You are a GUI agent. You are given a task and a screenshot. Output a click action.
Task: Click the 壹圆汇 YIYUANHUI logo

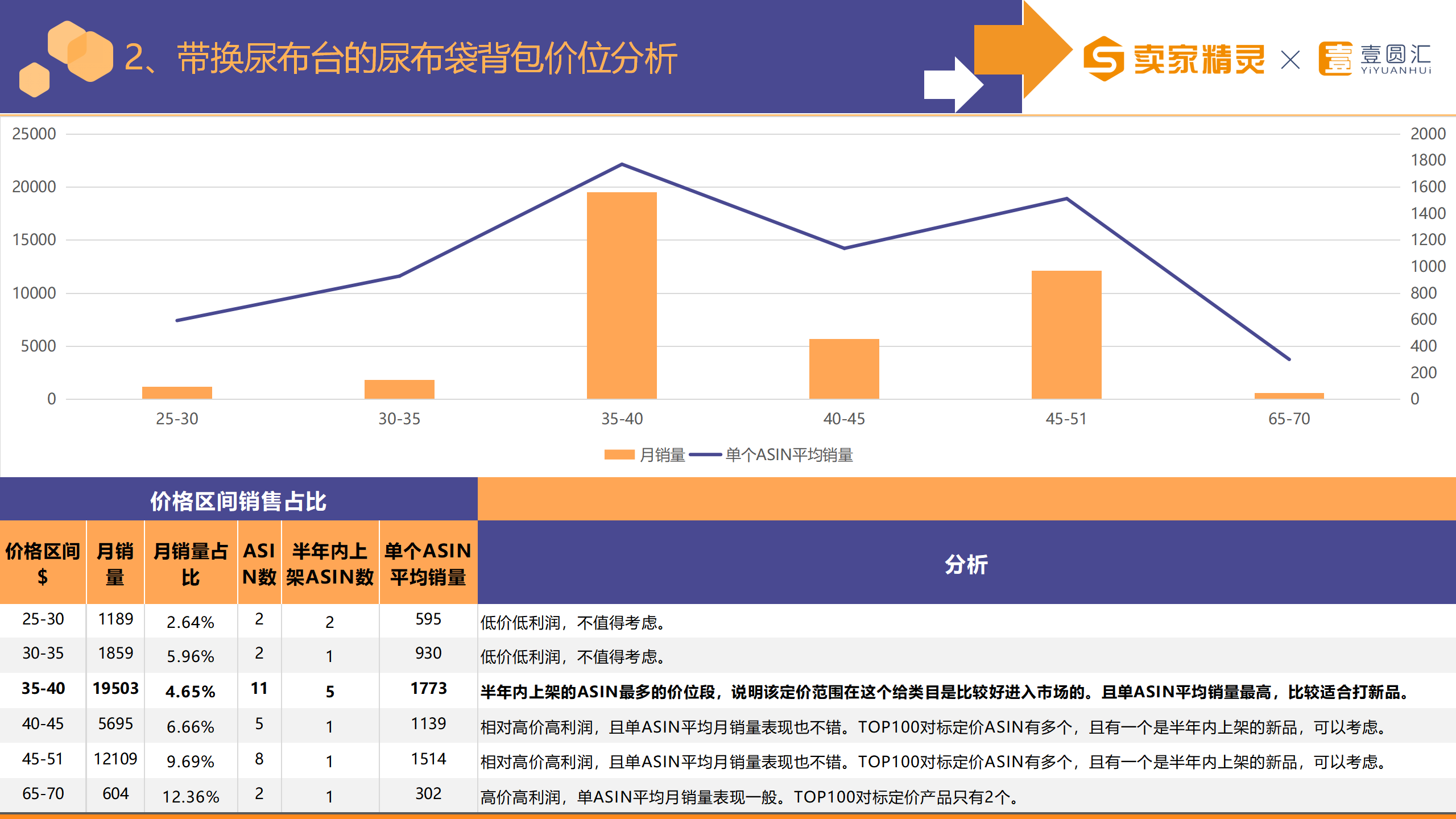click(x=1375, y=59)
